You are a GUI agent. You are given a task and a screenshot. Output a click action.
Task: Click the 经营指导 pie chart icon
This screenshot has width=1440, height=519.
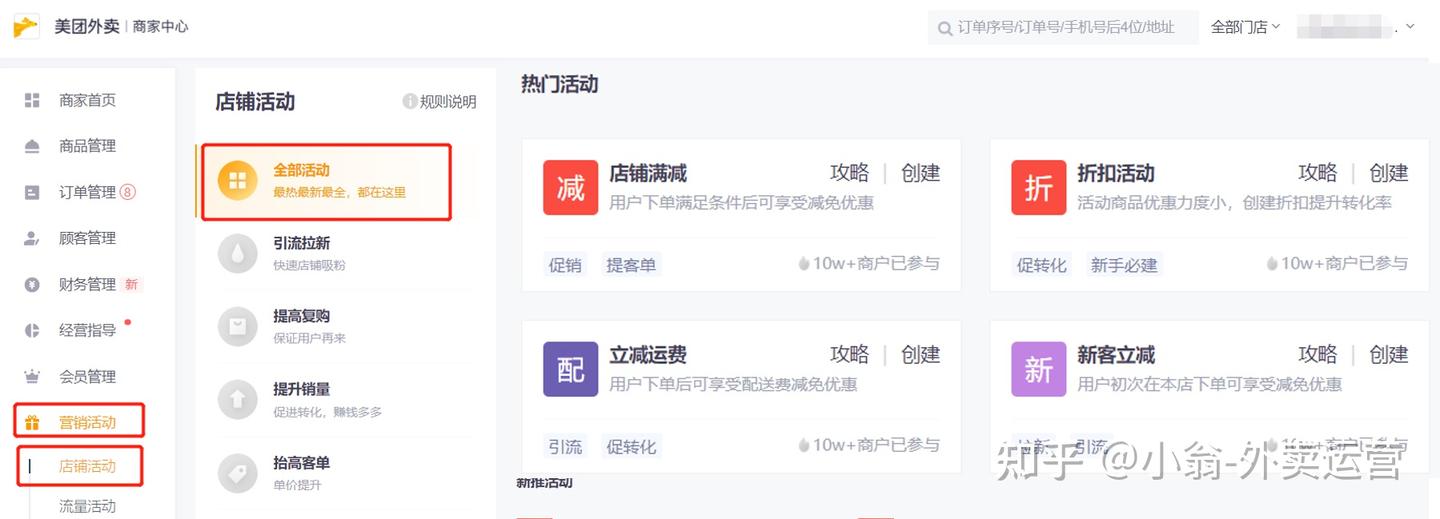click(x=32, y=330)
